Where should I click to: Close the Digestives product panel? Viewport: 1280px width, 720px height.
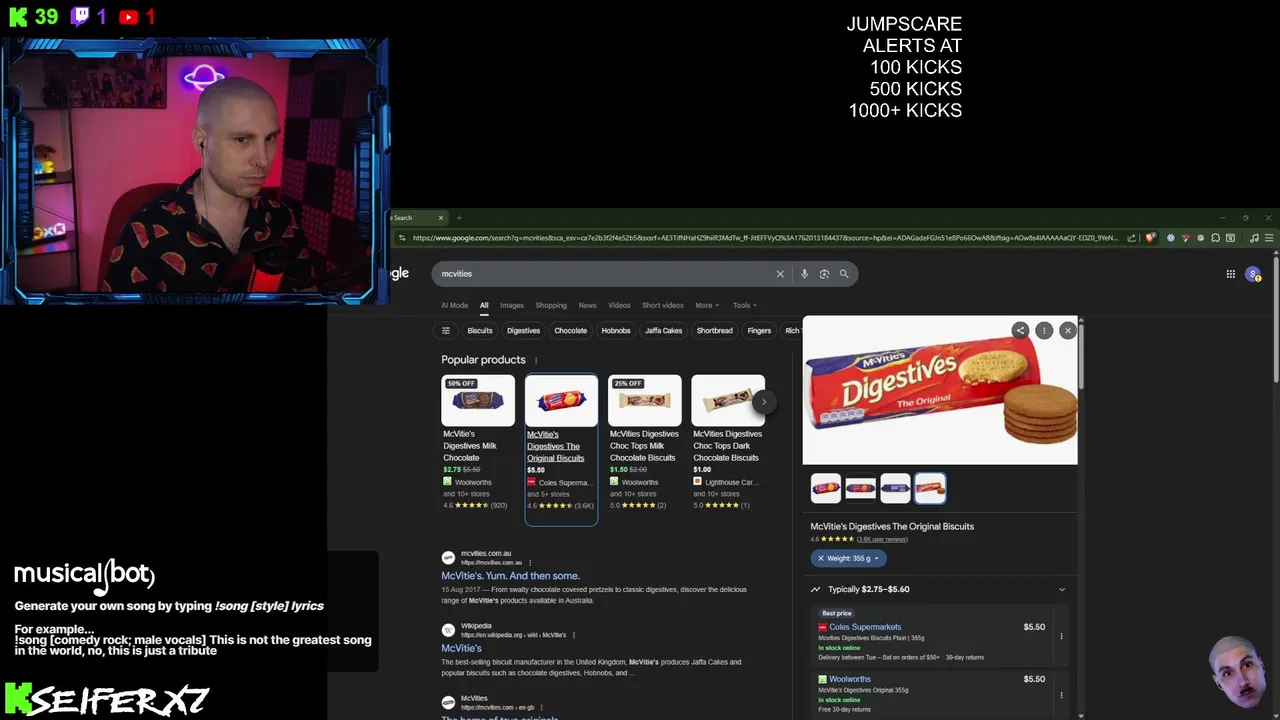pos(1068,330)
